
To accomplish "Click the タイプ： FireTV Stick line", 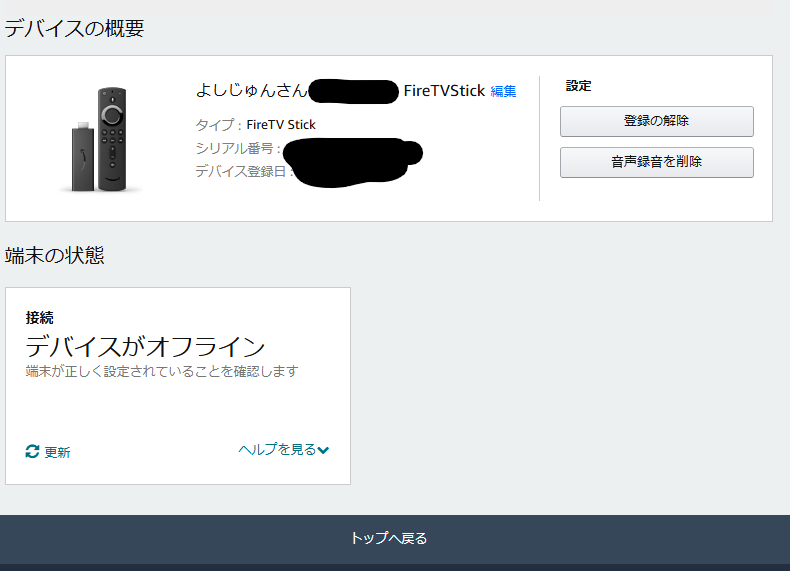I will [255, 124].
